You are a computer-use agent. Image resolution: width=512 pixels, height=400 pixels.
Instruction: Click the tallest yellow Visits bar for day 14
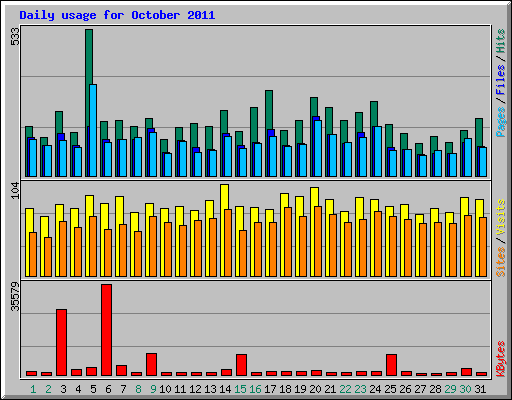(224, 197)
